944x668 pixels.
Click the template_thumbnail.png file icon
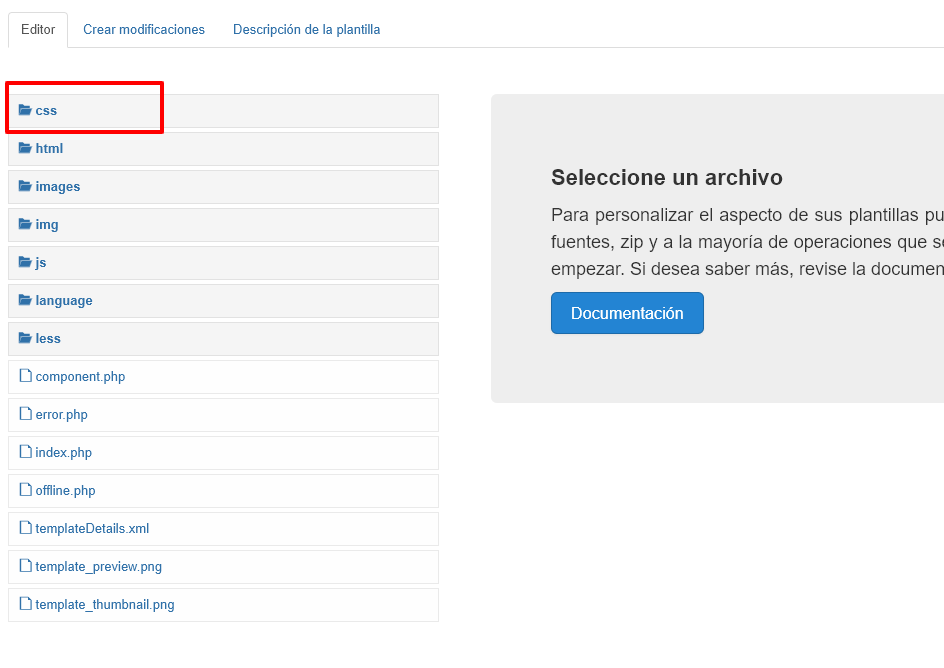click(x=25, y=603)
